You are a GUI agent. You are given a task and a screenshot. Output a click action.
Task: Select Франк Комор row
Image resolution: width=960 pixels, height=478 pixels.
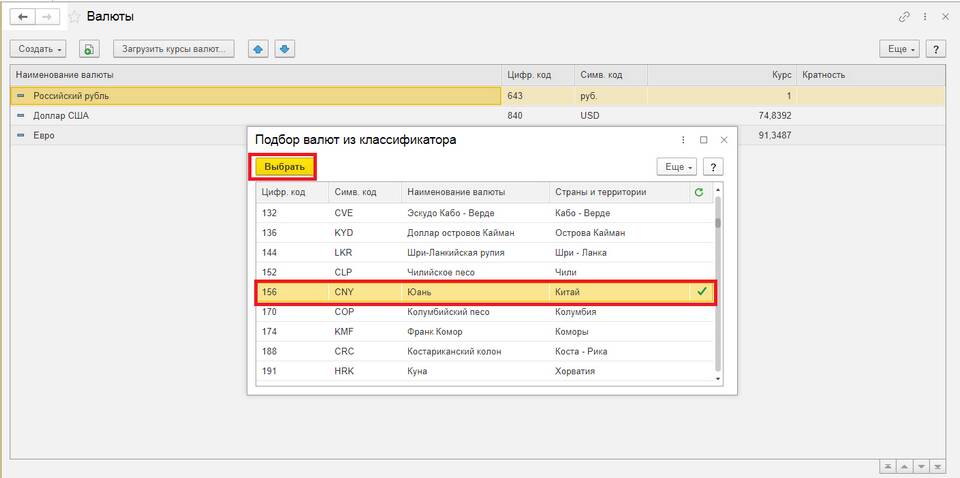pos(485,332)
